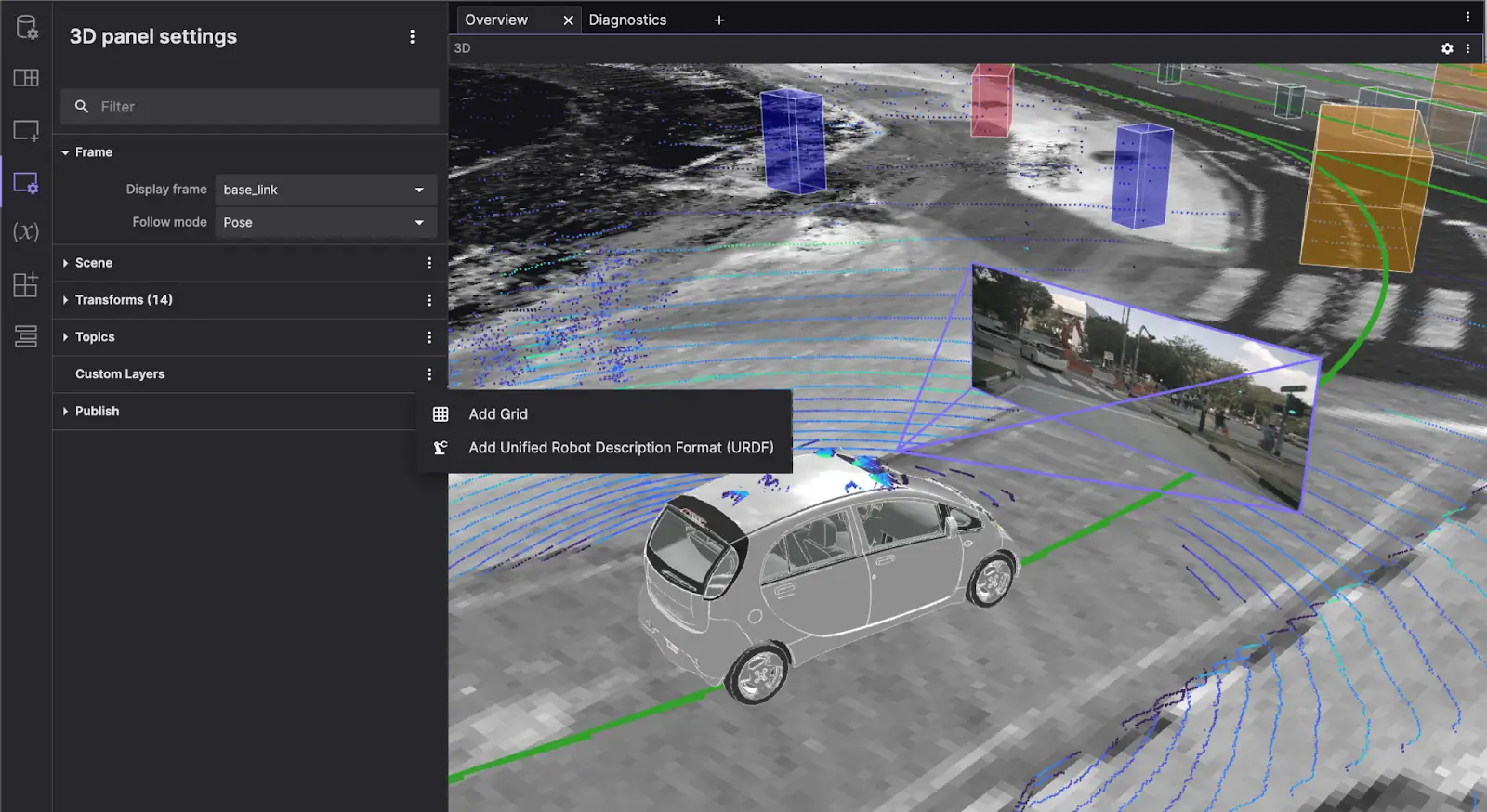The image size is (1487, 812).
Task: Open the 3D panel kebab menu
Action: [1468, 48]
